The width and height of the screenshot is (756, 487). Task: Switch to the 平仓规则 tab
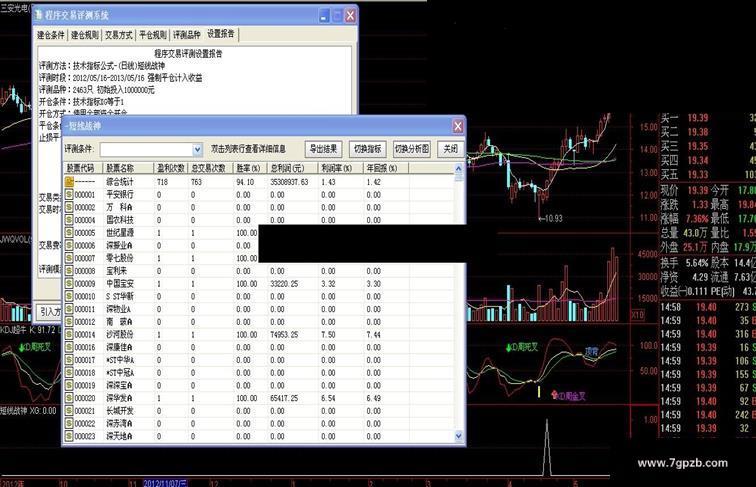point(153,35)
